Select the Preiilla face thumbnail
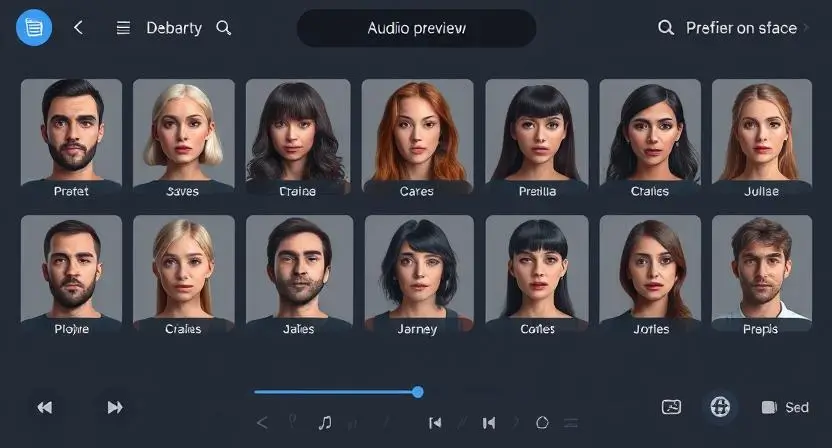Image resolution: width=832 pixels, height=448 pixels. point(537,139)
